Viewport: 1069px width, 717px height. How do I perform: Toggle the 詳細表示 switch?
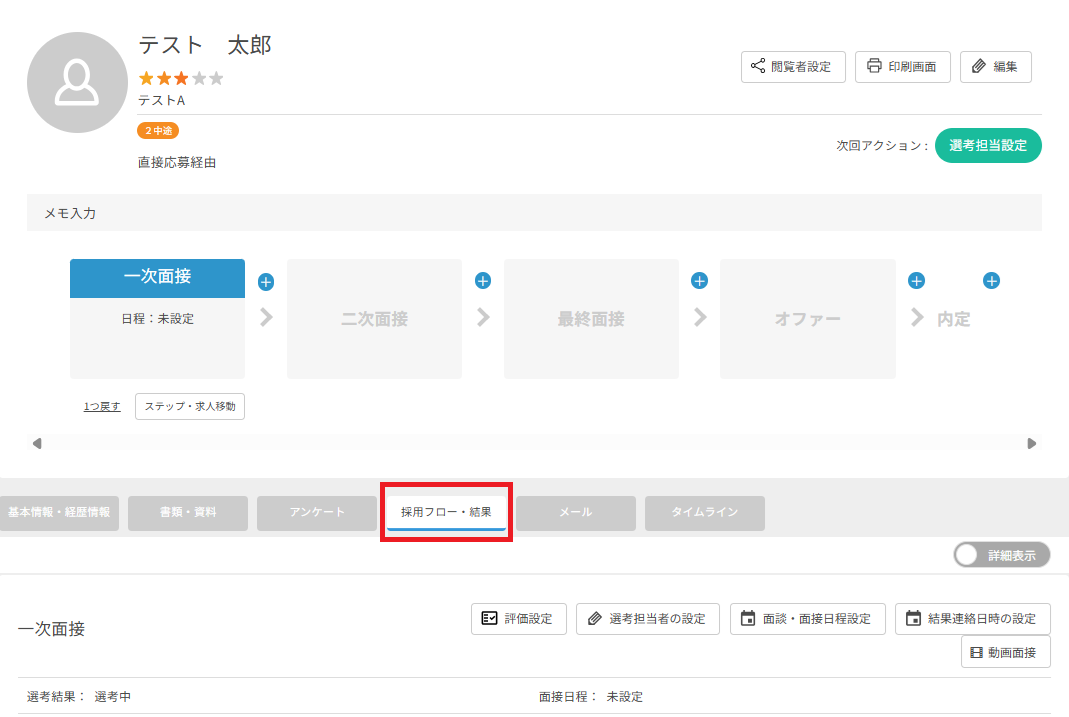point(1001,555)
